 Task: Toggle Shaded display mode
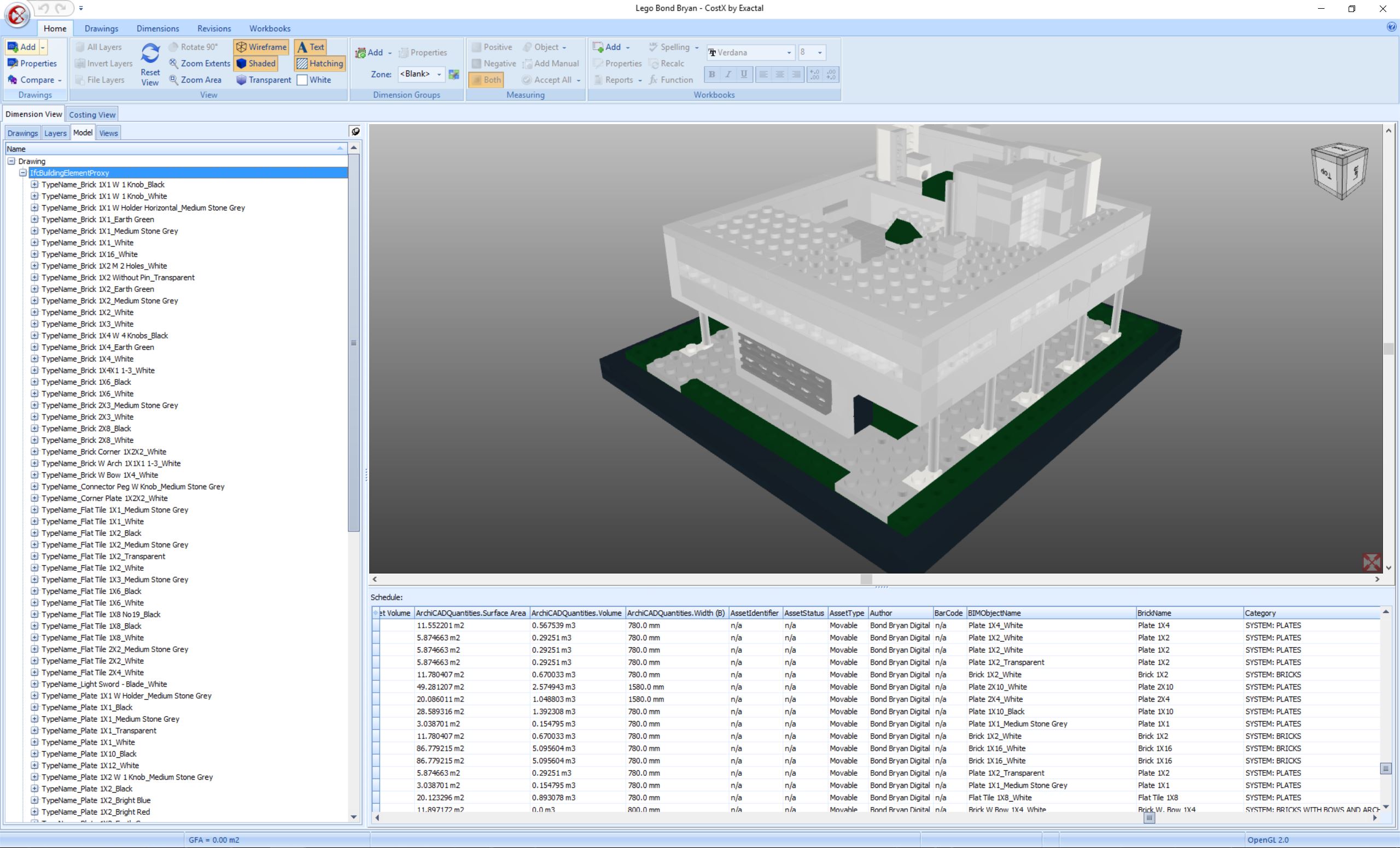pos(256,63)
